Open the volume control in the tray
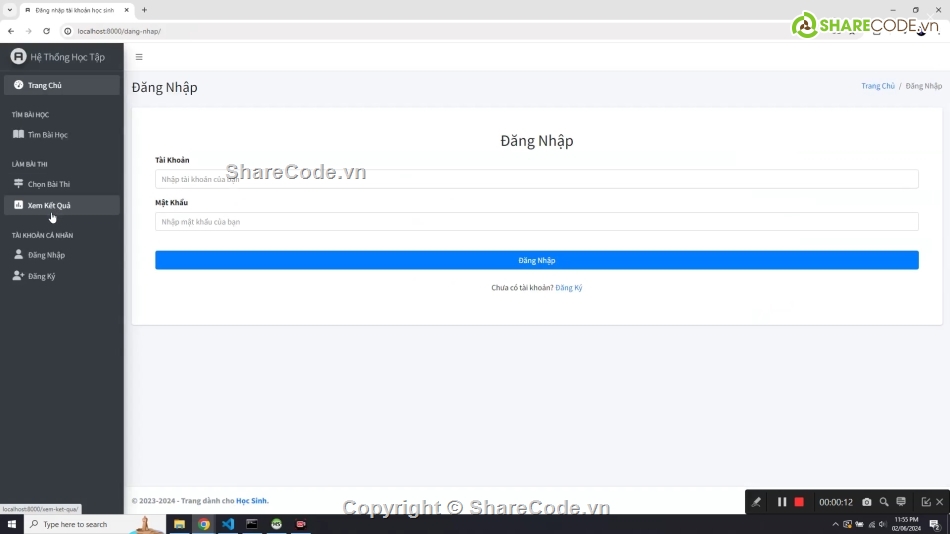 click(883, 524)
